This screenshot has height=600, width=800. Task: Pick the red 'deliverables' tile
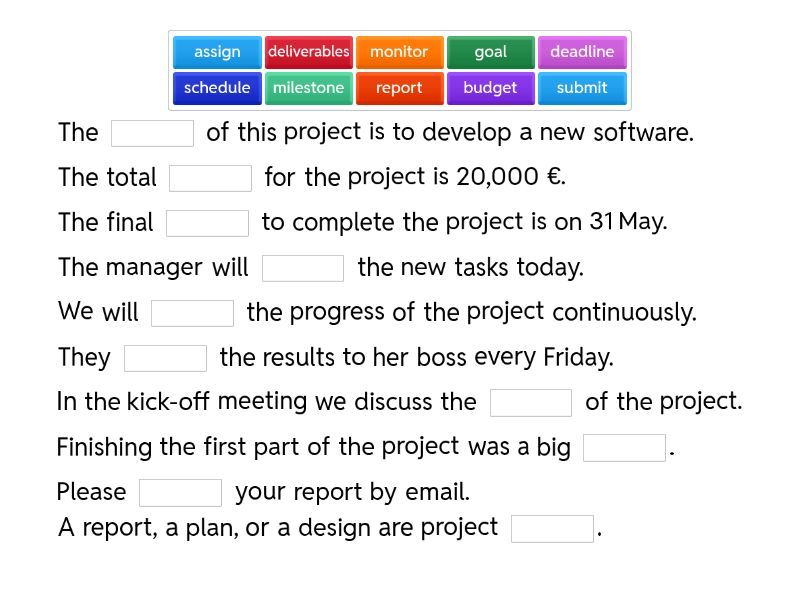308,52
